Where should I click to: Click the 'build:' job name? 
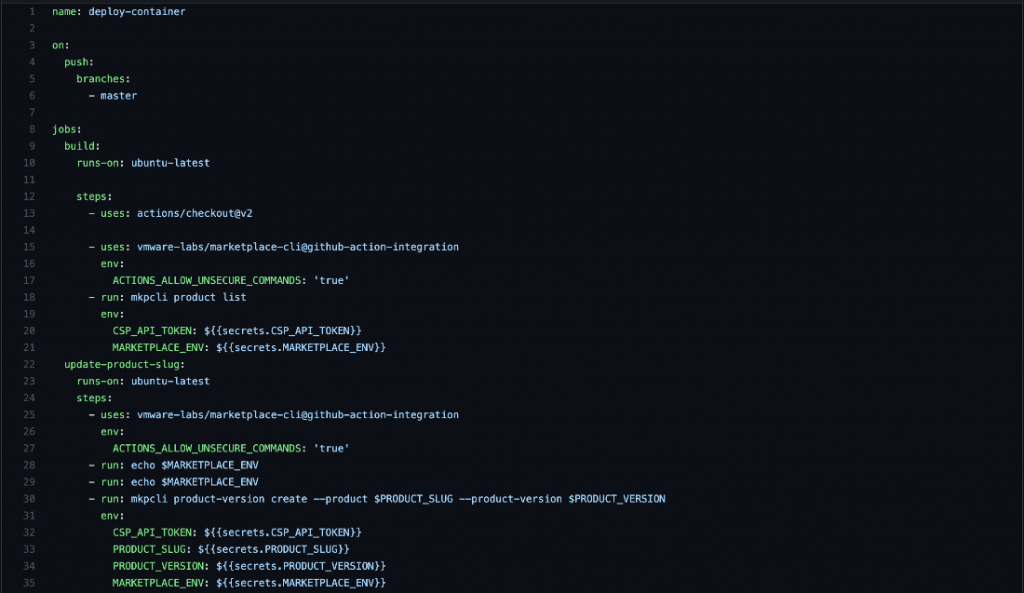82,146
